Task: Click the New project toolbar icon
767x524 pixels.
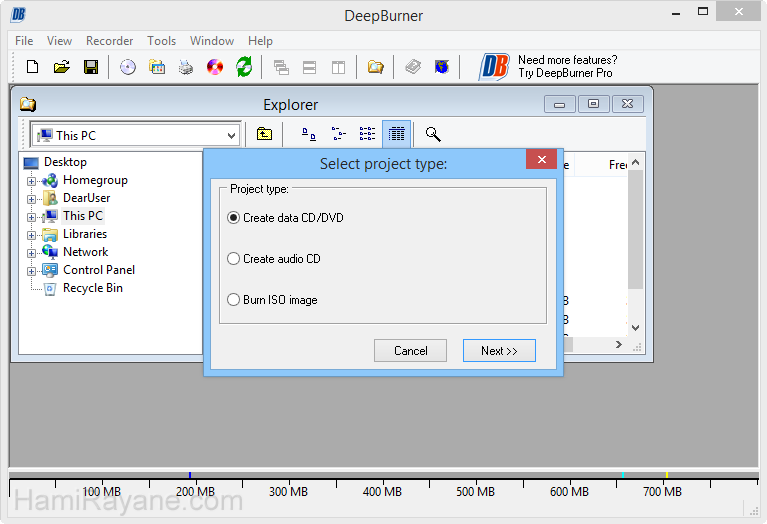Action: pyautogui.click(x=32, y=67)
